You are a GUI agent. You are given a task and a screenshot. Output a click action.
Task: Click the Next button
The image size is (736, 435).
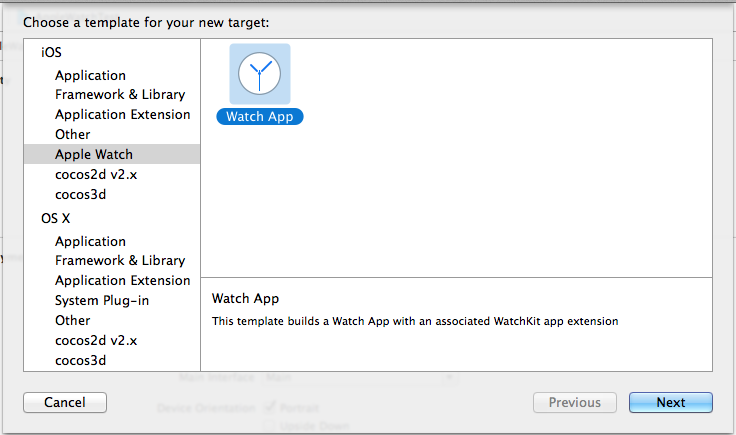(x=670, y=403)
